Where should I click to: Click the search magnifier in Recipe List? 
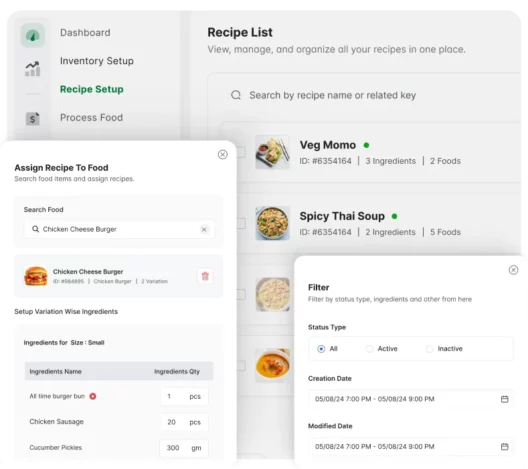point(236,95)
